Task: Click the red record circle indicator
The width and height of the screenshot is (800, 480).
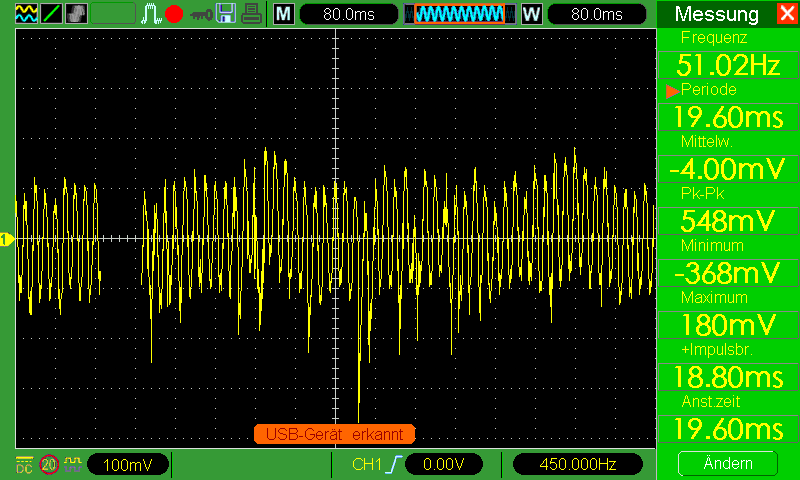Action: pyautogui.click(x=174, y=14)
